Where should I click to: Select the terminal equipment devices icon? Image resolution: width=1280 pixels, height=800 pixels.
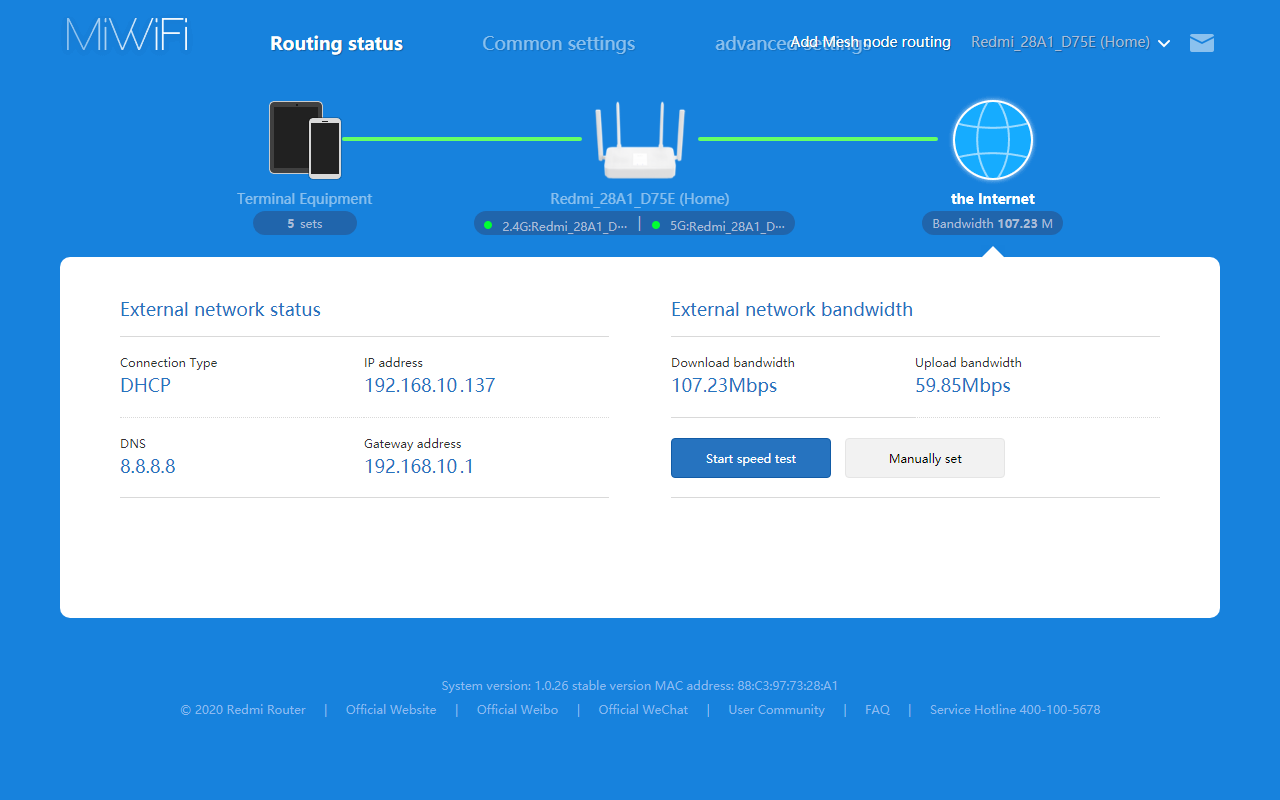tap(305, 139)
